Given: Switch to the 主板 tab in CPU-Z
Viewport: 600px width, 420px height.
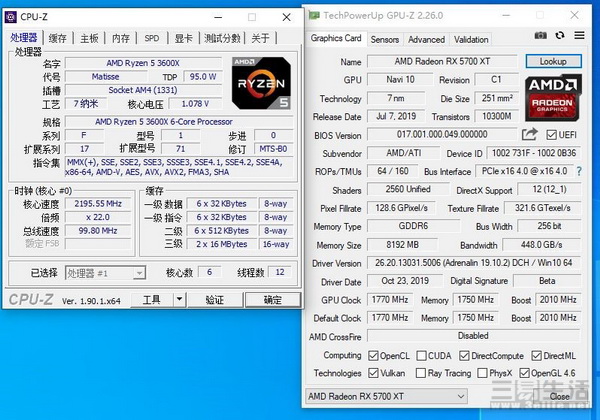Looking at the screenshot, I should [x=90, y=38].
